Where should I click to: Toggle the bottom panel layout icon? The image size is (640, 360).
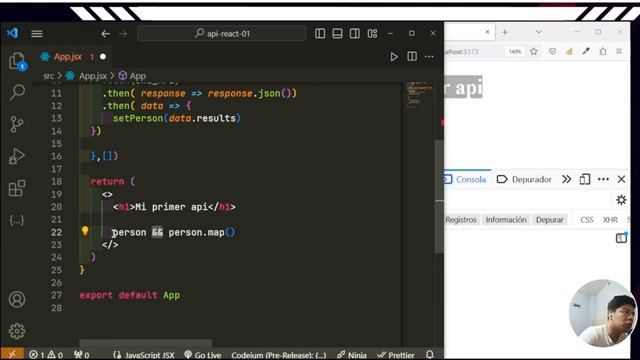tap(337, 33)
